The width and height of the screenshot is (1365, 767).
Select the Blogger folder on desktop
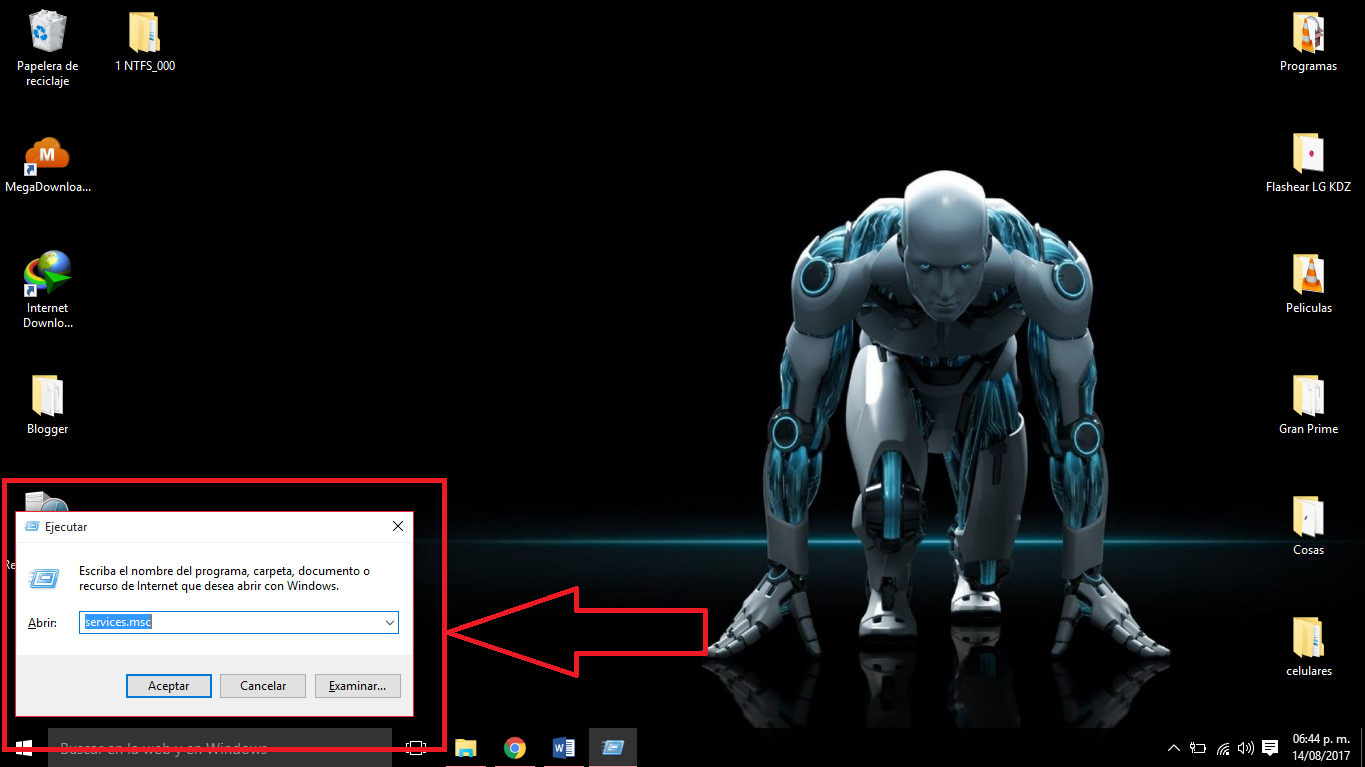point(47,405)
